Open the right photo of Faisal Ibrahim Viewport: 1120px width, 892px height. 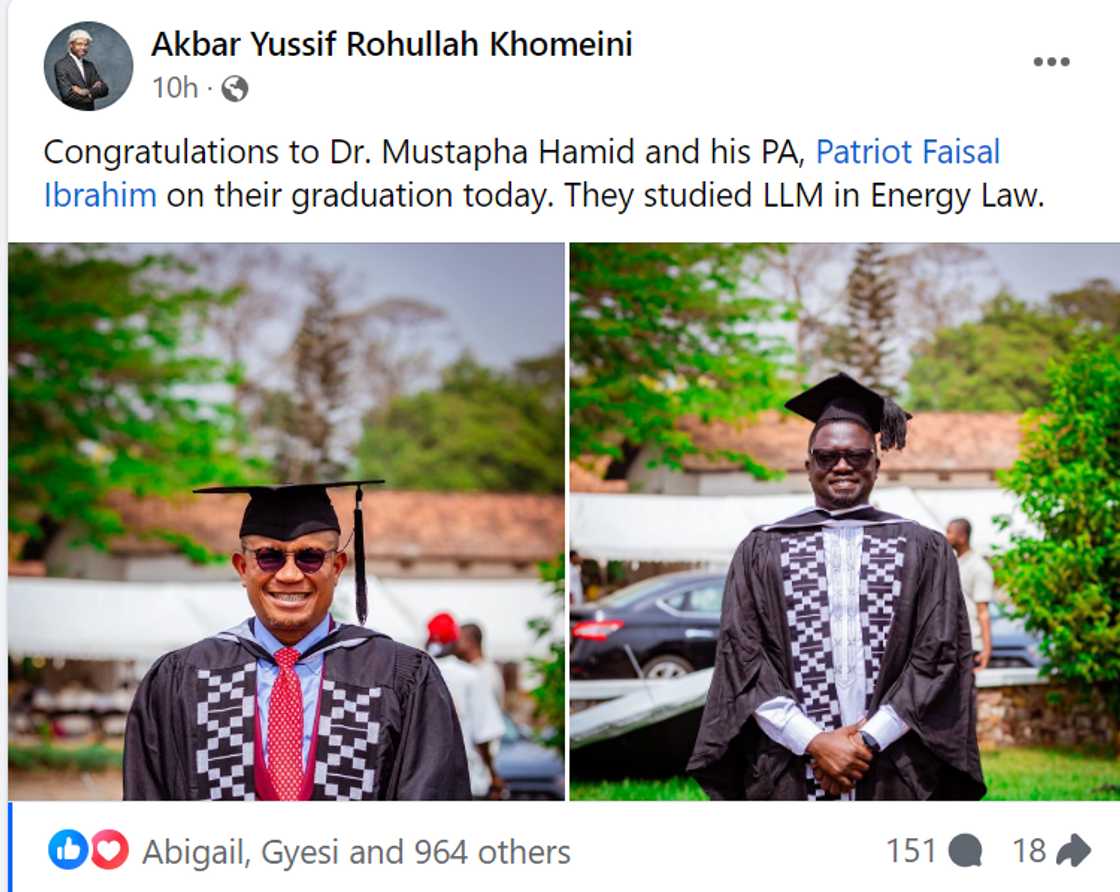(845, 520)
